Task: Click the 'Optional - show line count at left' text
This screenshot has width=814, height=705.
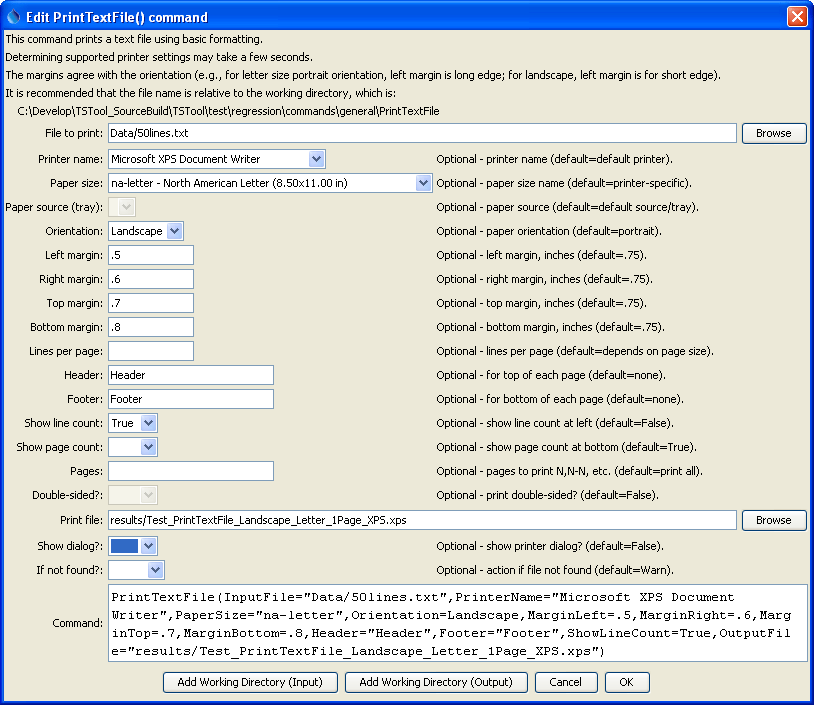Action: click(x=555, y=423)
